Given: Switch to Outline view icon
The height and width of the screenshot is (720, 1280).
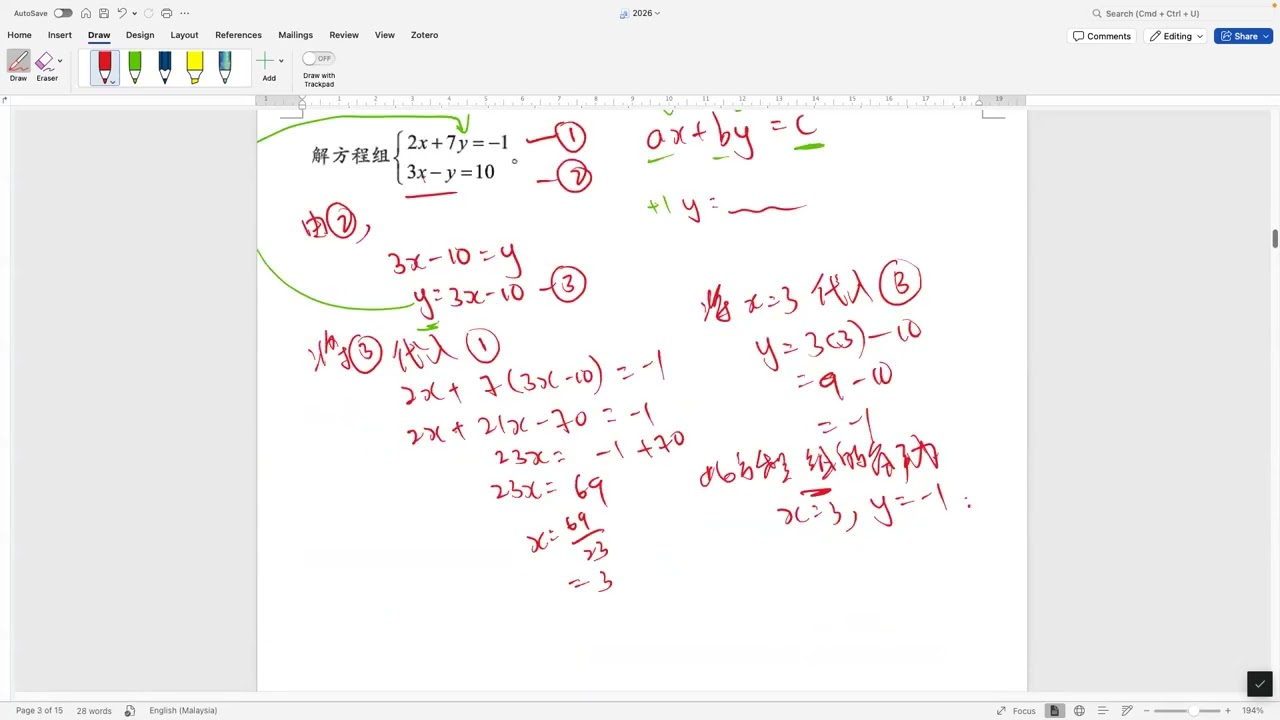Looking at the screenshot, I should click(1103, 710).
